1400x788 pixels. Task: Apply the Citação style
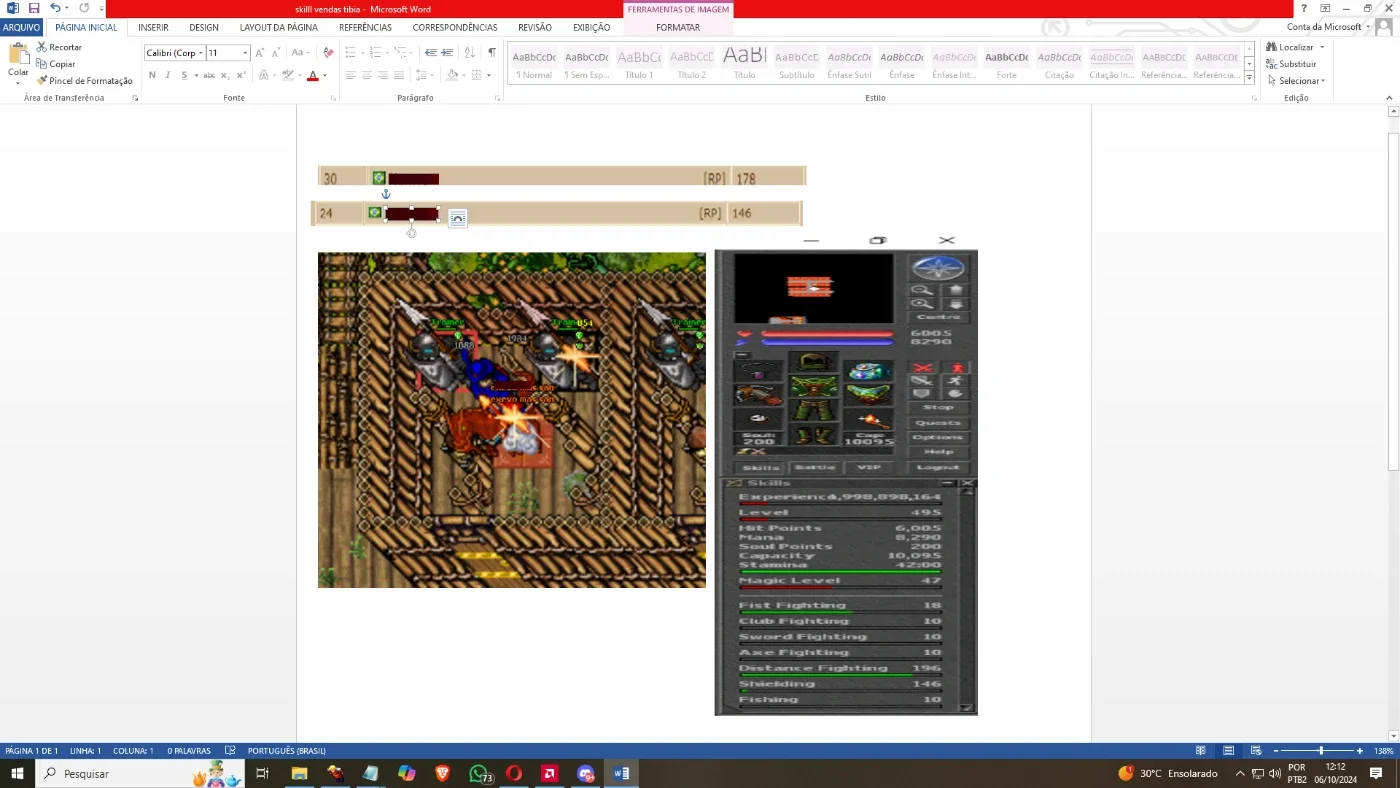pyautogui.click(x=1059, y=63)
